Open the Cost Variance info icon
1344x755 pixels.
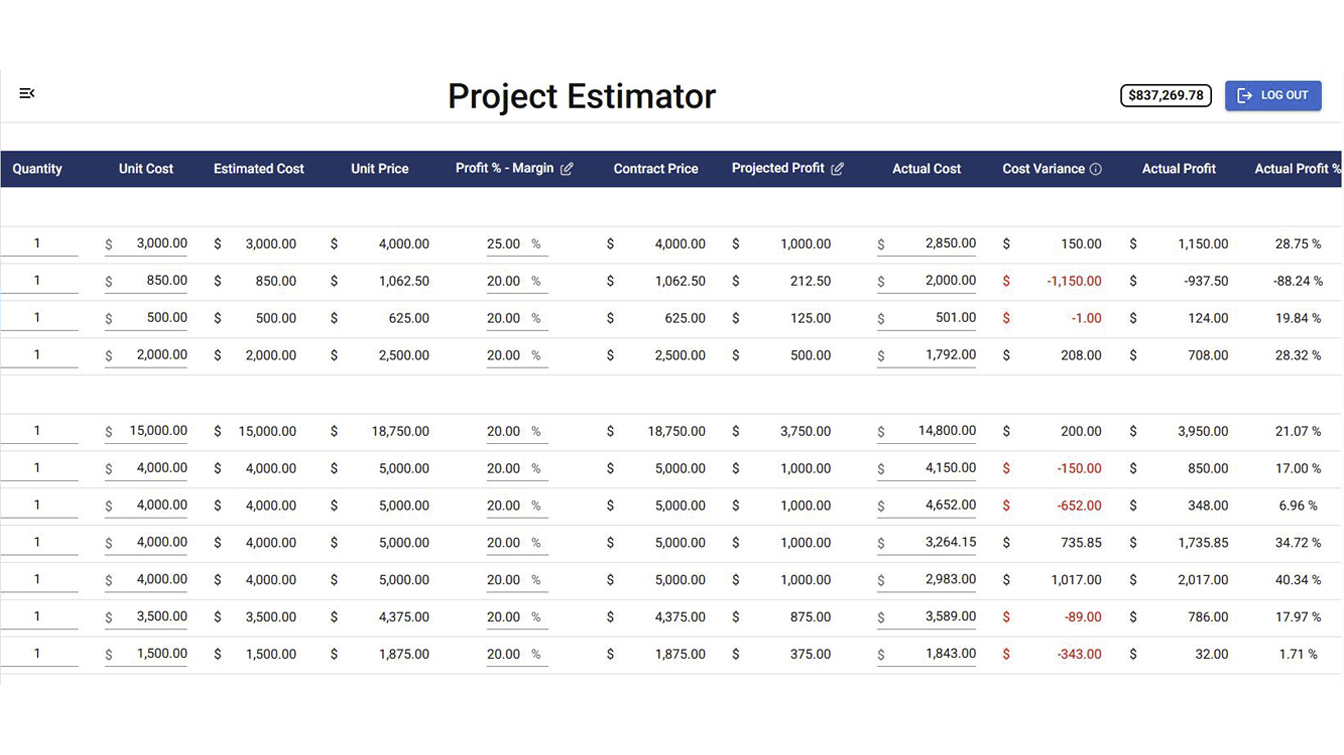[x=1096, y=169]
